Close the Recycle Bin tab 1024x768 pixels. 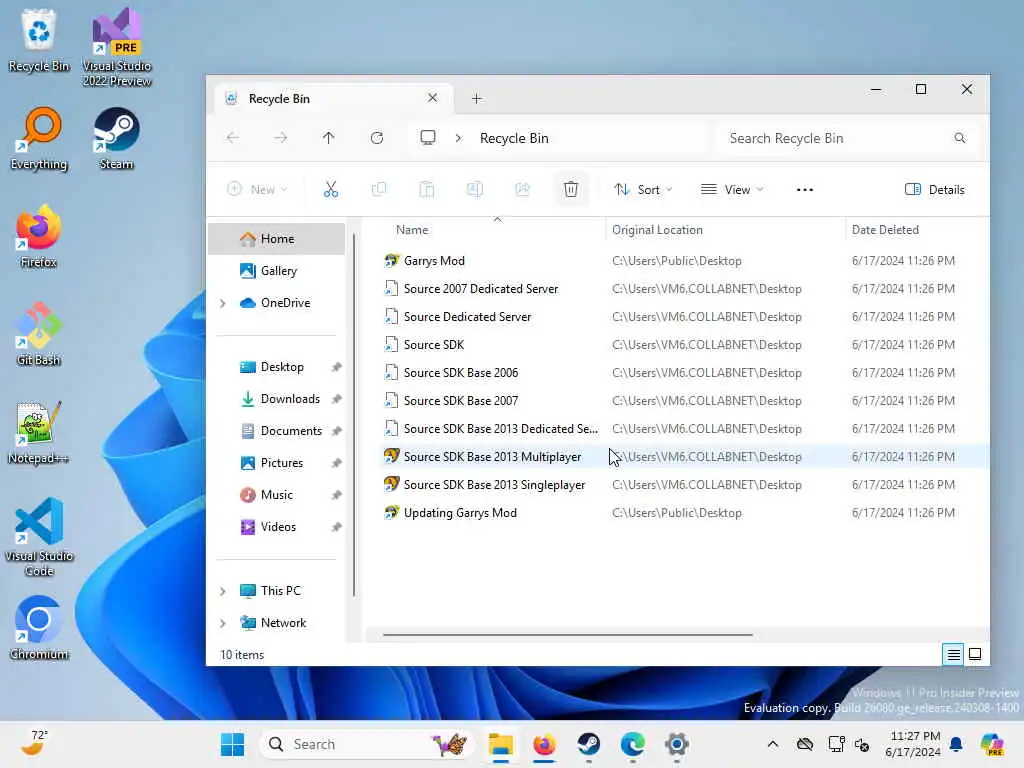pyautogui.click(x=432, y=98)
